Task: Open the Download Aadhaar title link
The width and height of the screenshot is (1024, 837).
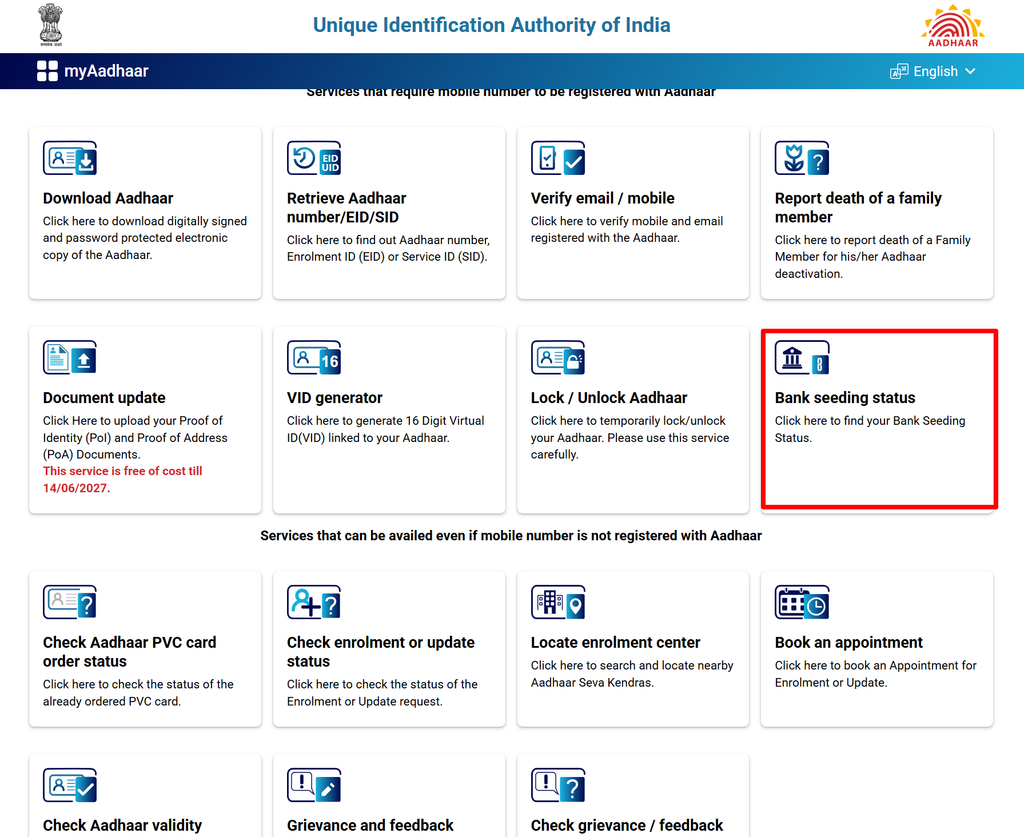Action: (108, 198)
